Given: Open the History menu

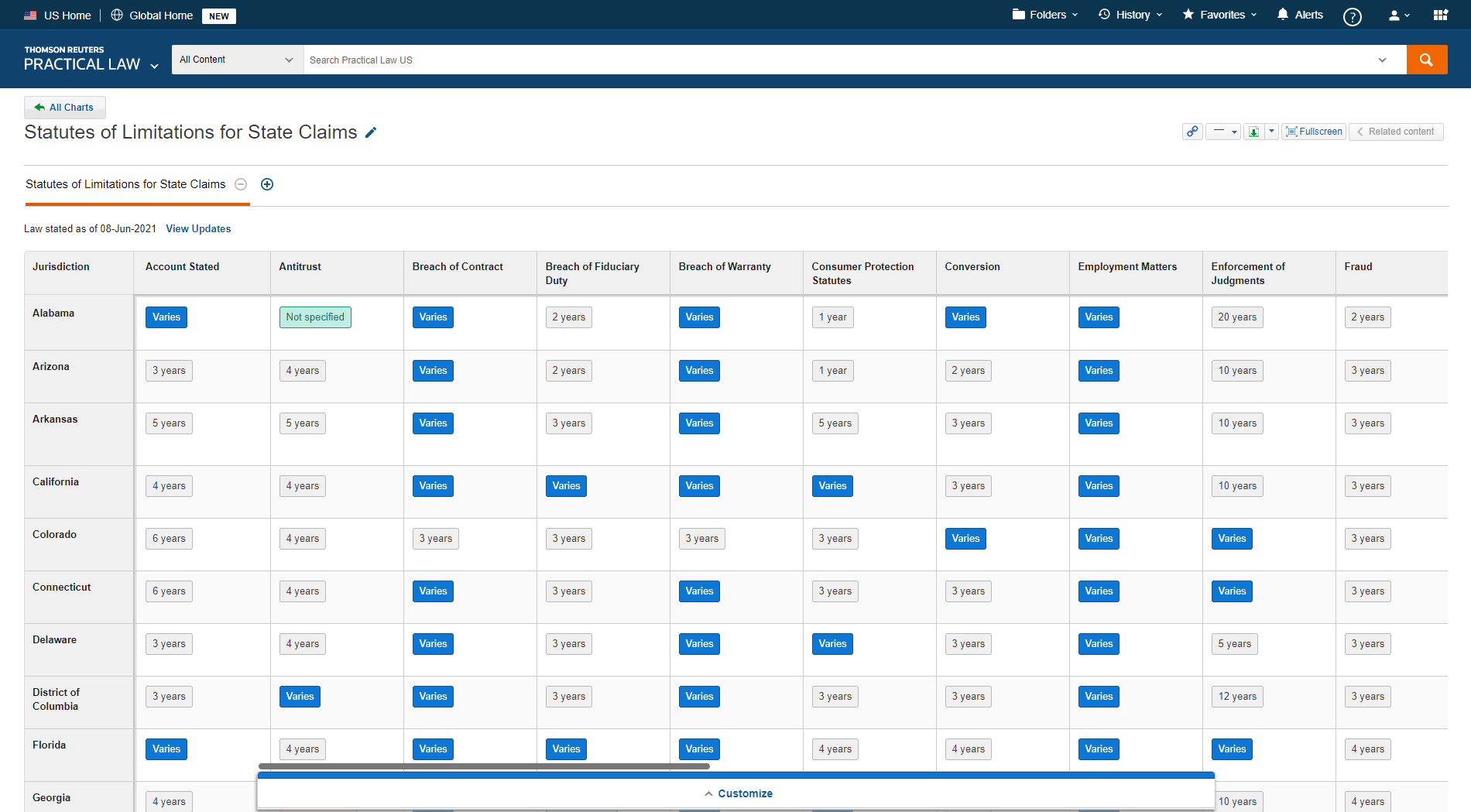Looking at the screenshot, I should 1130,15.
